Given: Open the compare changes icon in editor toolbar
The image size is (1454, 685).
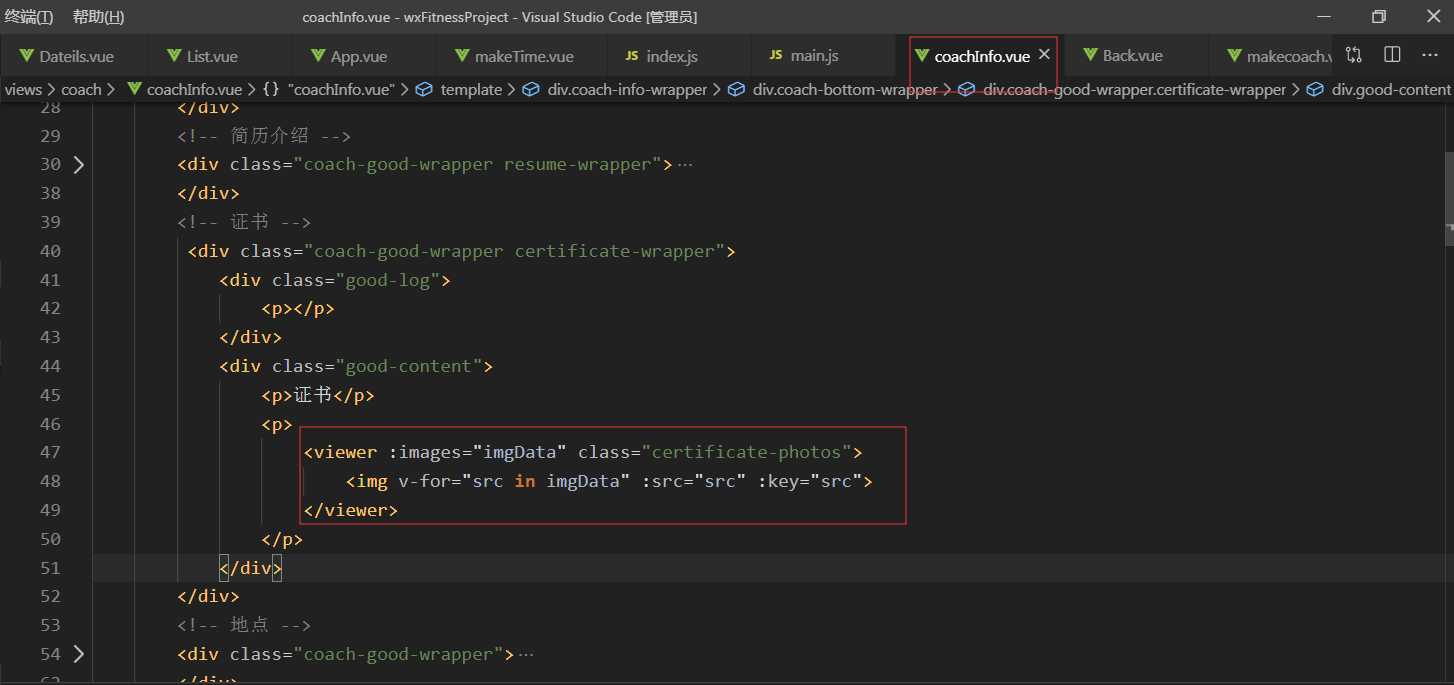Looking at the screenshot, I should pyautogui.click(x=1353, y=55).
